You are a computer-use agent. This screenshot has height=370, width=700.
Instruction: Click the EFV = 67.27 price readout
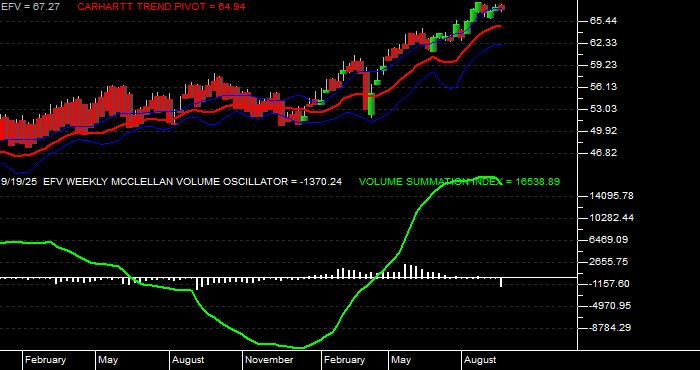tap(30, 7)
